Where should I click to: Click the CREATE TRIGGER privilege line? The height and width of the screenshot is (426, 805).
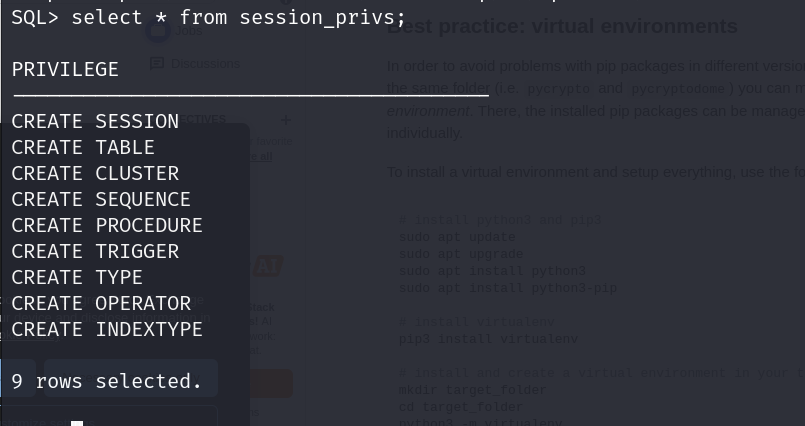pos(95,252)
